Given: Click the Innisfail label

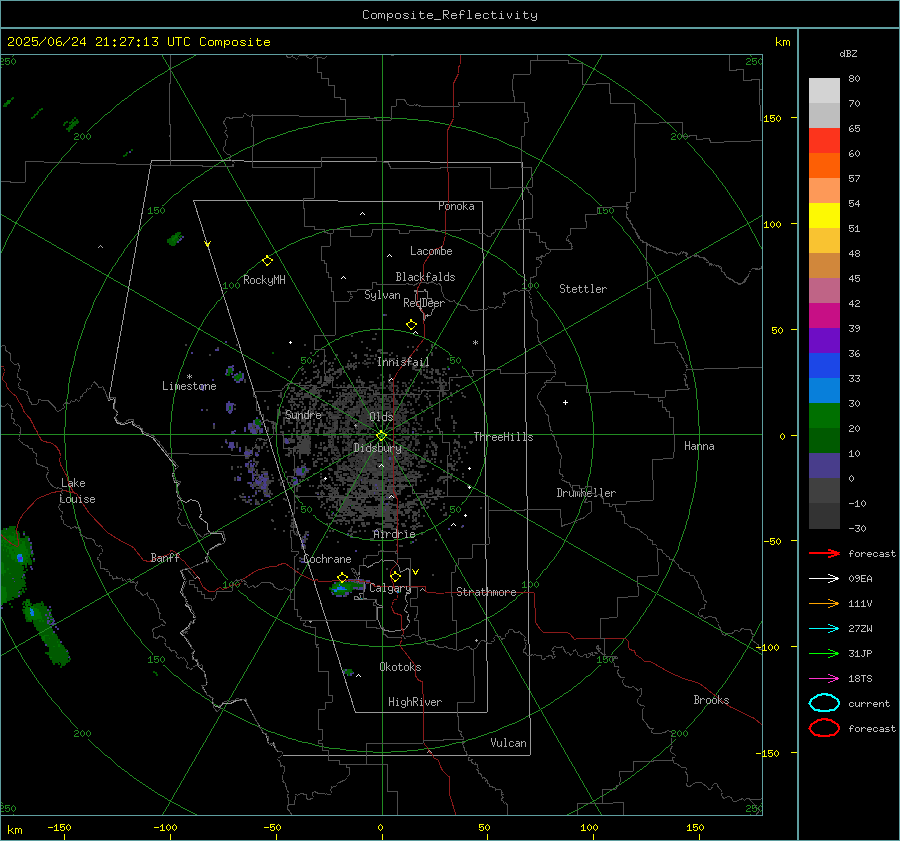Looking at the screenshot, I should (x=403, y=362).
